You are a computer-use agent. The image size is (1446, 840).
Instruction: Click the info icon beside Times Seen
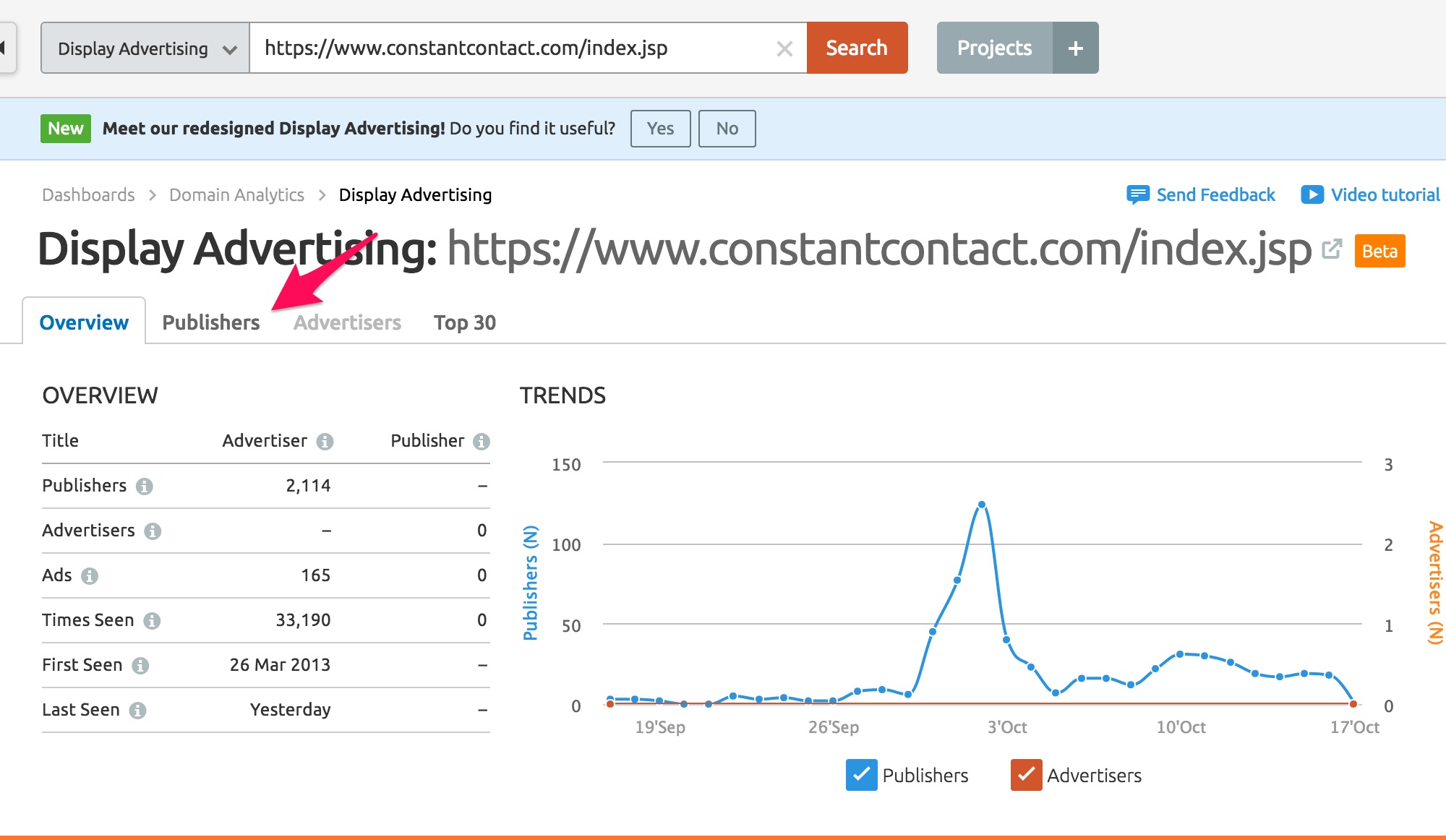coord(152,620)
